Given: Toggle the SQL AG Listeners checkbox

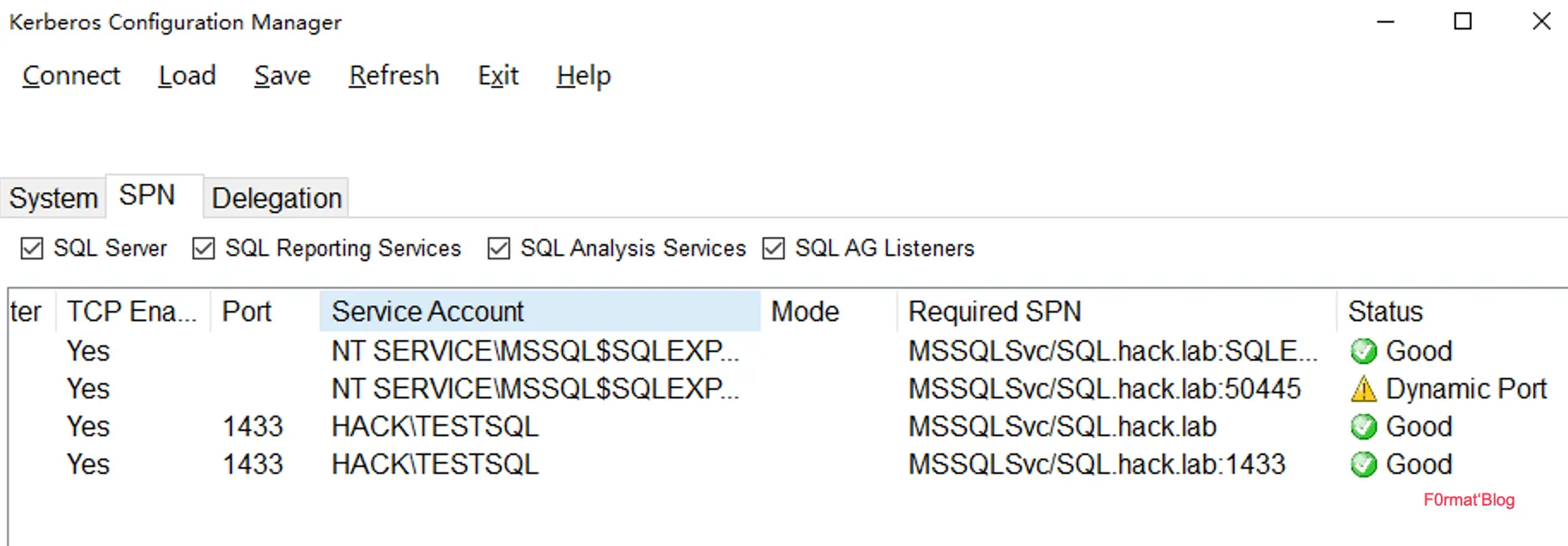Looking at the screenshot, I should [x=773, y=249].
